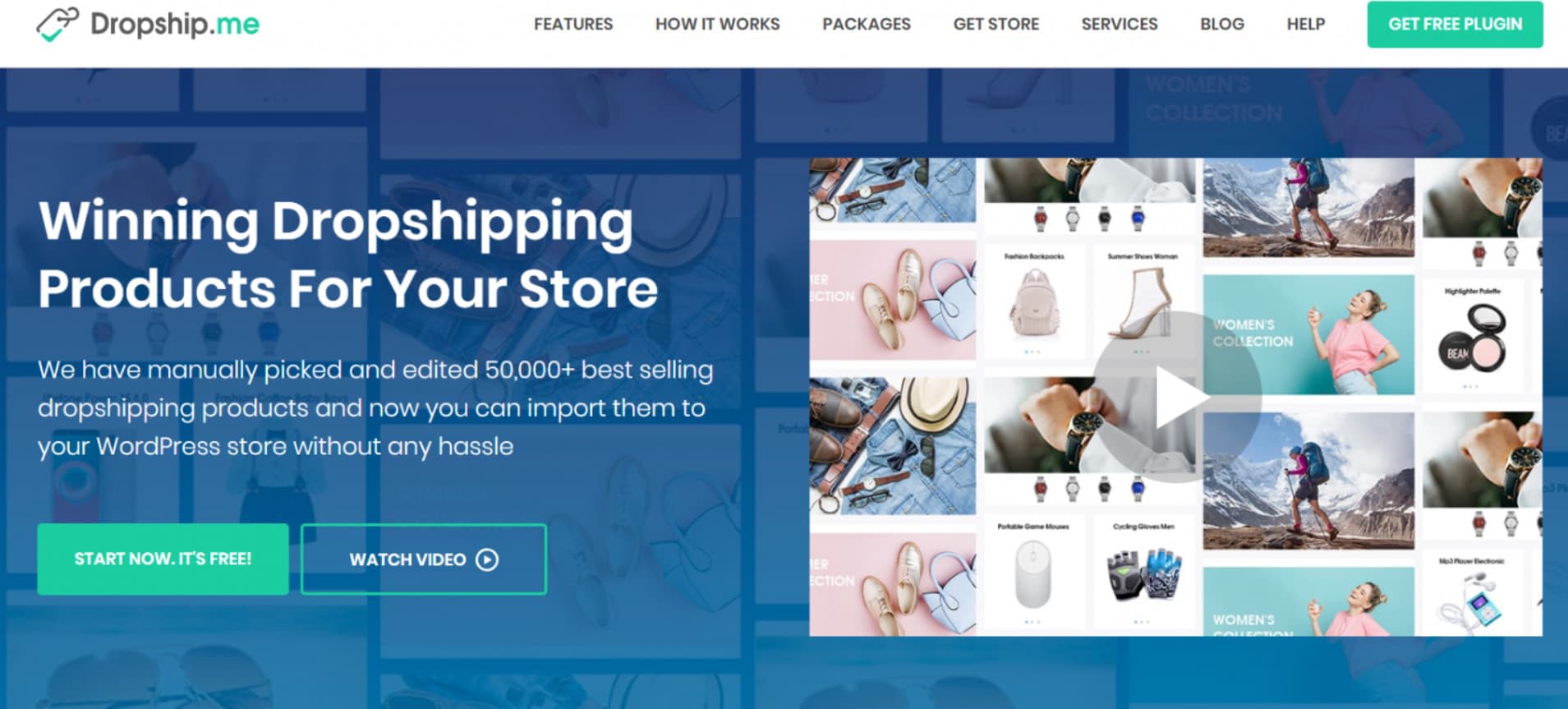Image resolution: width=1568 pixels, height=709 pixels.
Task: Open the Help link
Action: click(x=1306, y=25)
